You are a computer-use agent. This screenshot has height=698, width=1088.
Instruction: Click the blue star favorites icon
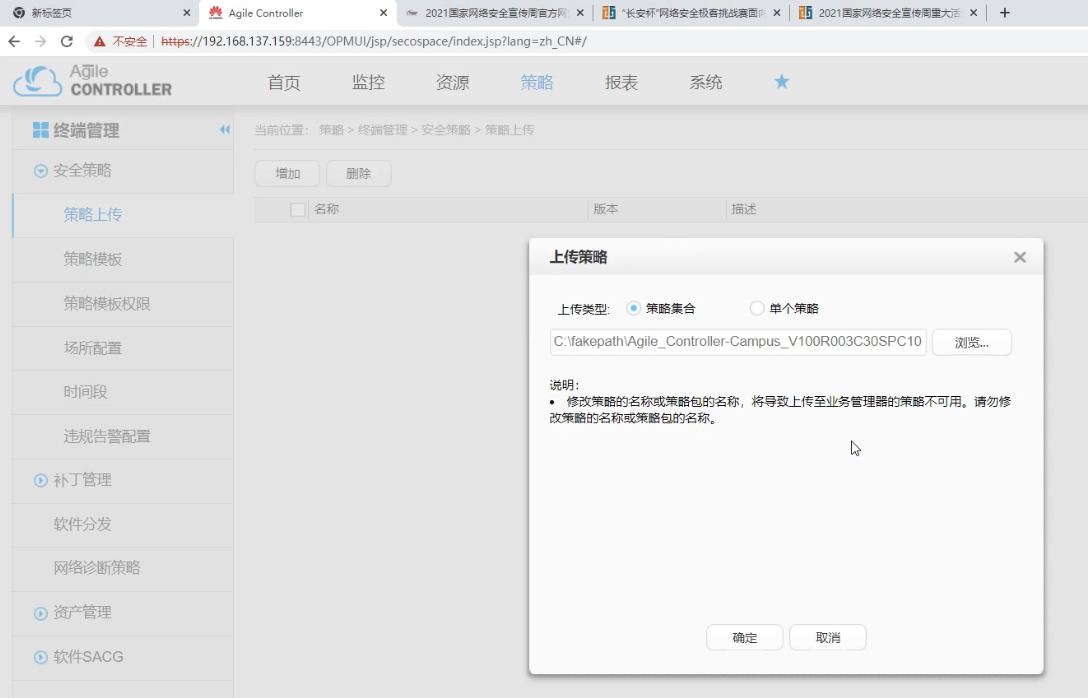point(781,82)
